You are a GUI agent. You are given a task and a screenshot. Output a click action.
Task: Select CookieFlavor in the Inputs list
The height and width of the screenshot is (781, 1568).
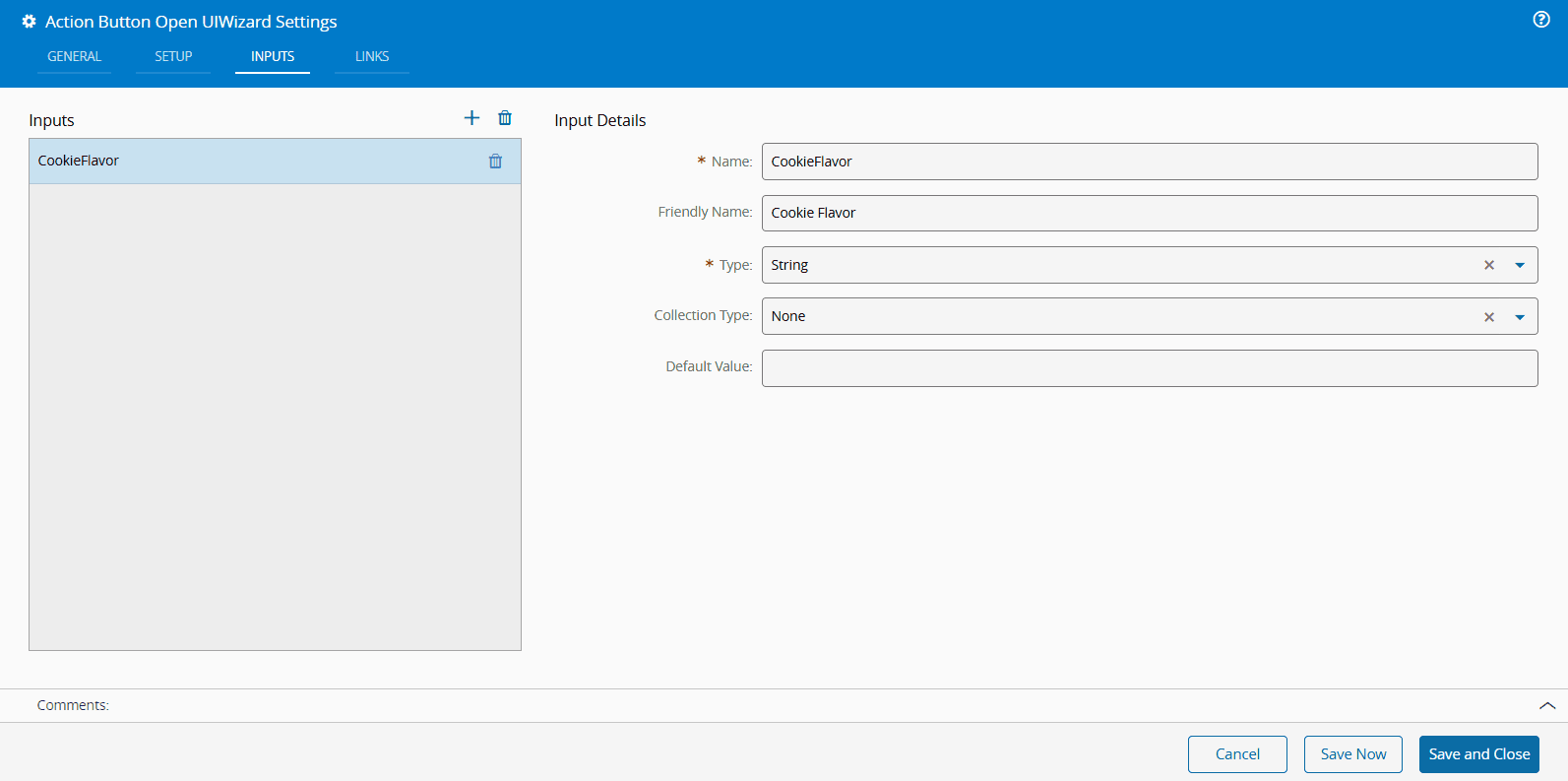click(x=246, y=162)
